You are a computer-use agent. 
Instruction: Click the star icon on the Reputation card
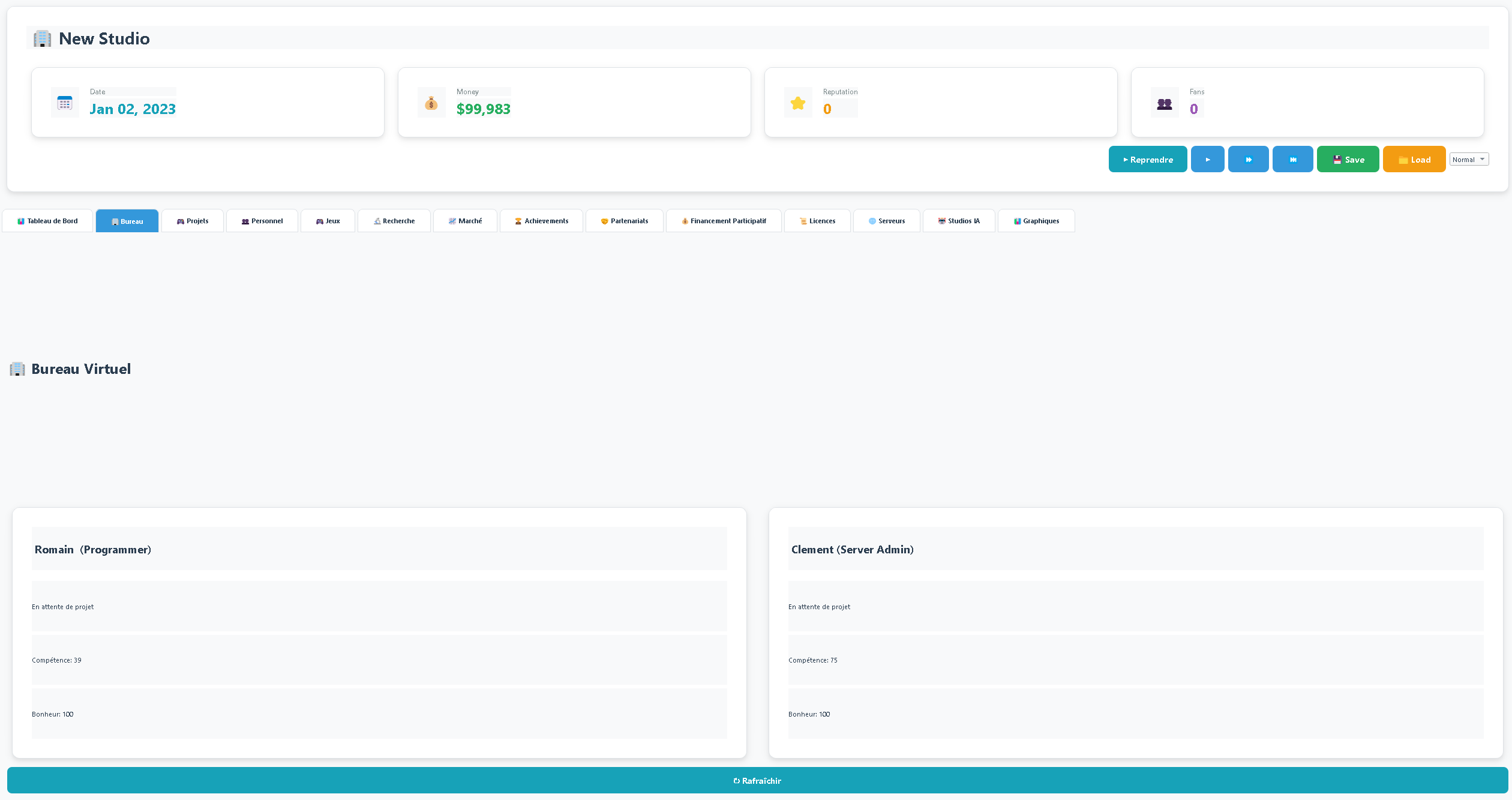(x=798, y=102)
